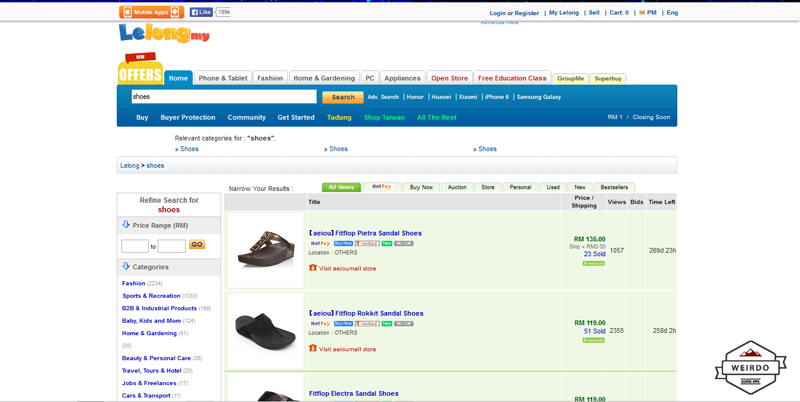Open the Shop Taiwan menu link
Screen dimensions: 800x402
click(384, 117)
